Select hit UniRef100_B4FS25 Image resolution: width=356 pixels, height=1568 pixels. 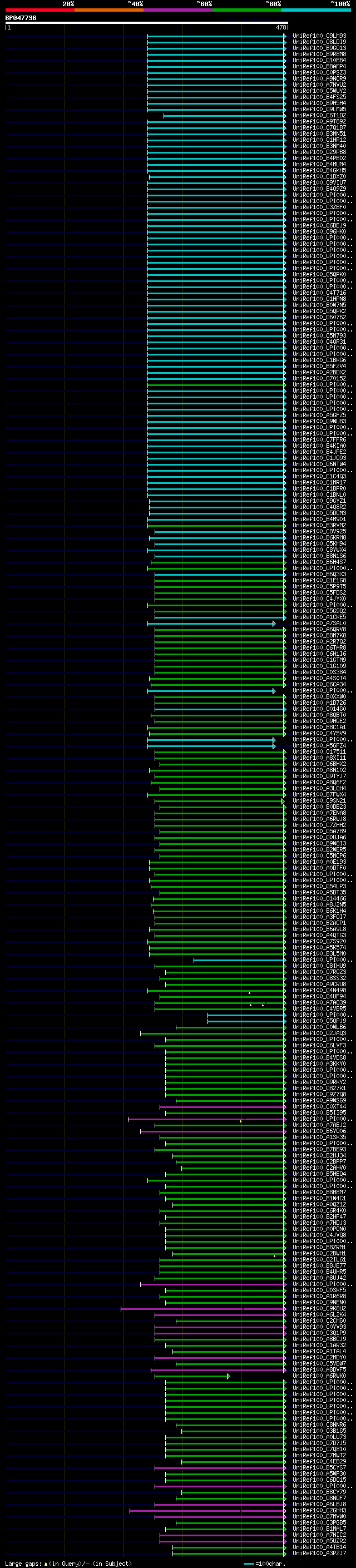pyautogui.click(x=319, y=97)
